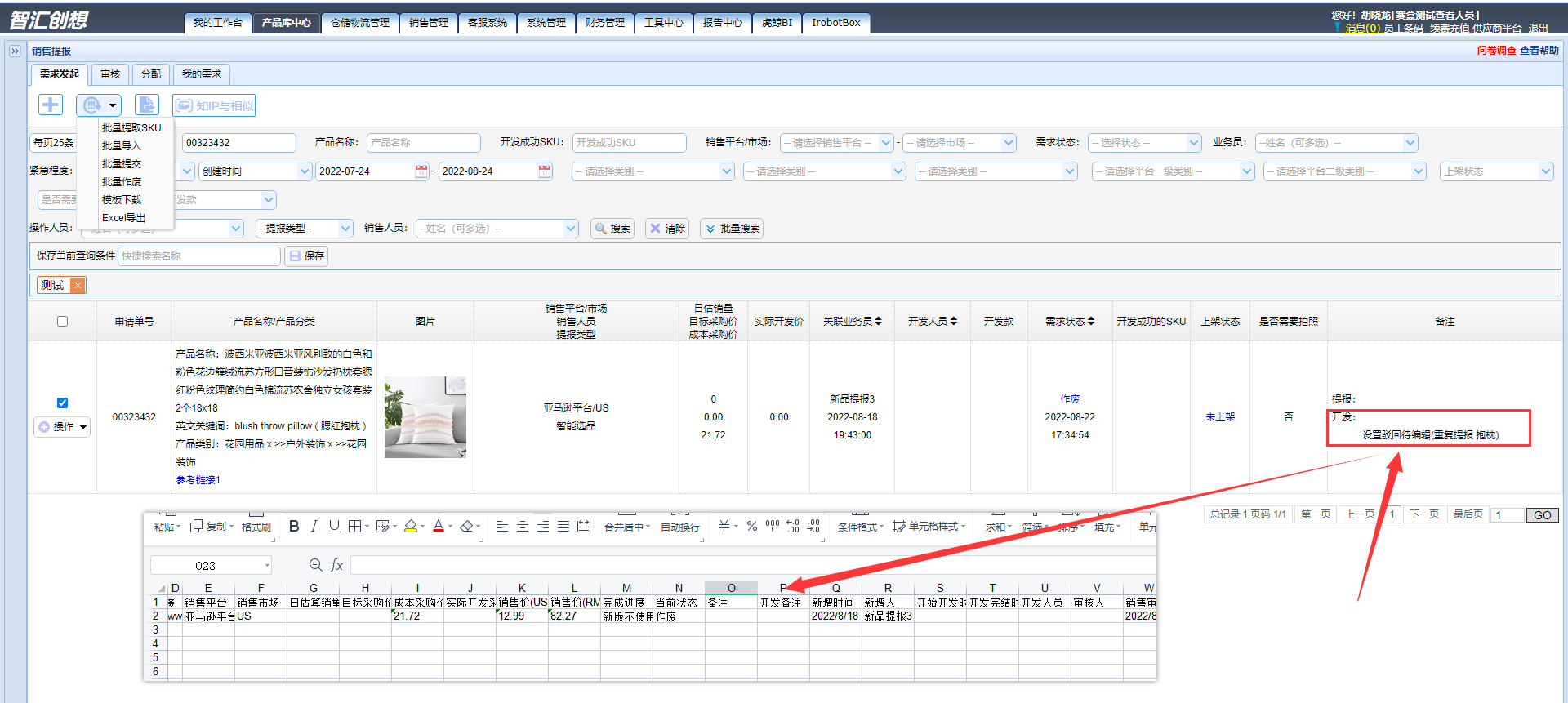This screenshot has height=703, width=1568.
Task: Open the 需求状态 选择状态 dropdown
Action: coord(1145,143)
